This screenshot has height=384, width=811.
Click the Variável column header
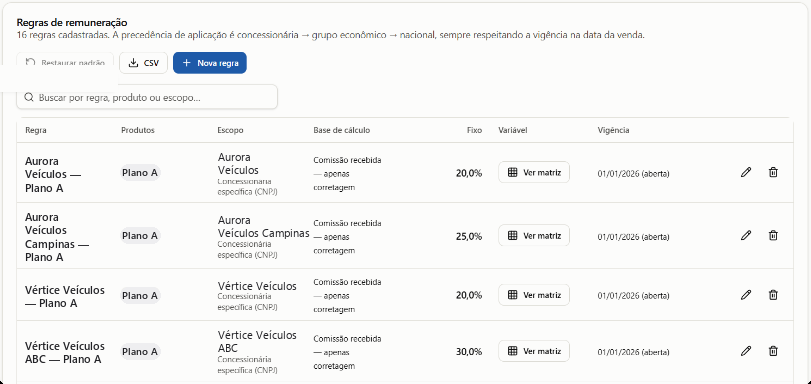[x=513, y=130]
